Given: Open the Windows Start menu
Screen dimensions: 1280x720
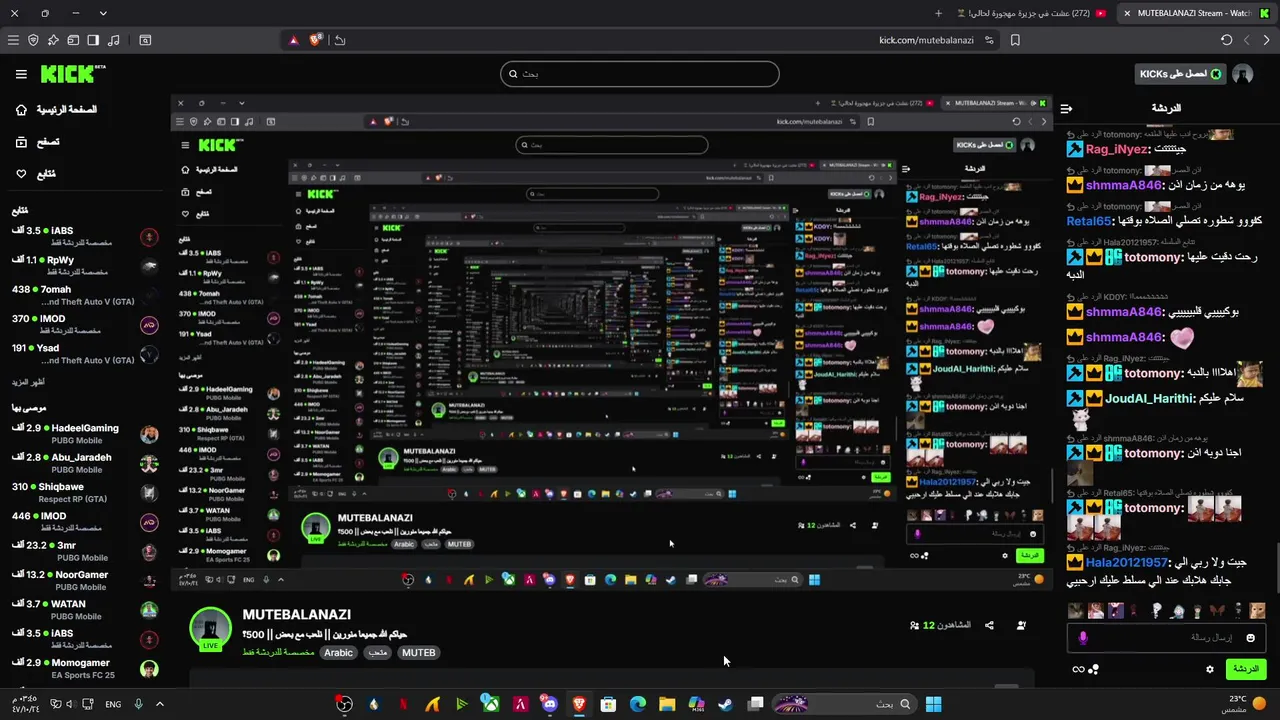Looking at the screenshot, I should [x=933, y=704].
